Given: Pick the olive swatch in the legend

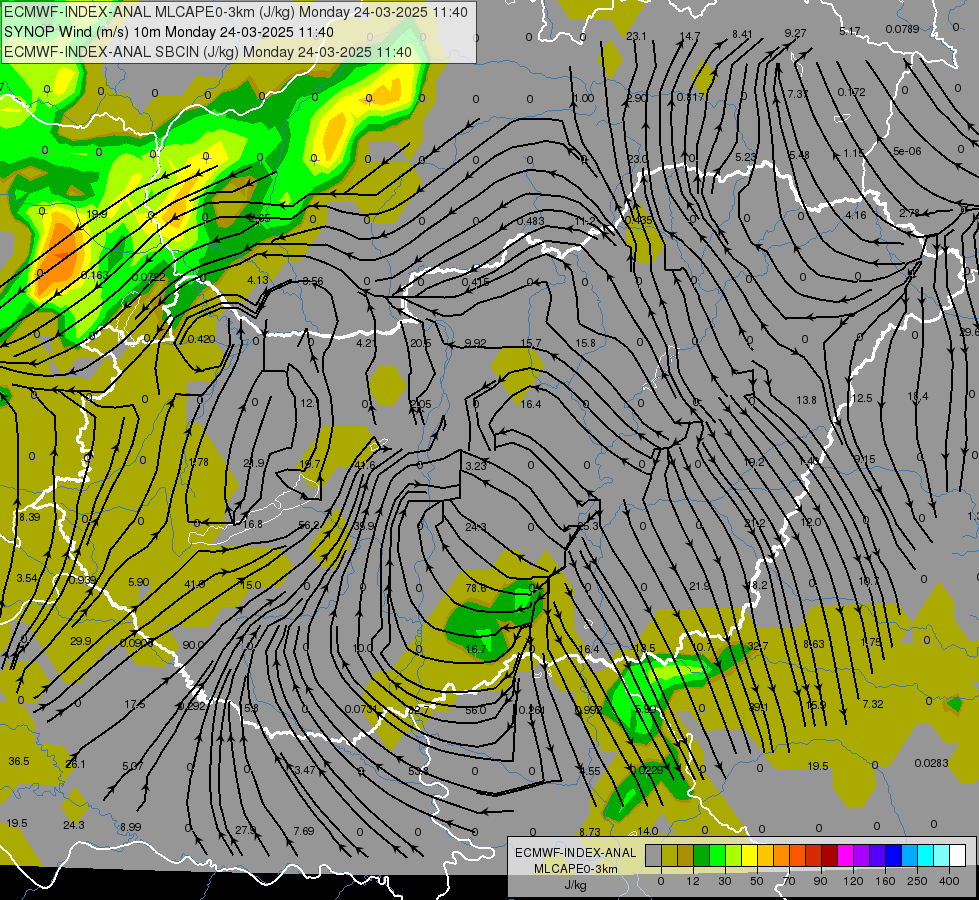Looking at the screenshot, I should 669,856.
